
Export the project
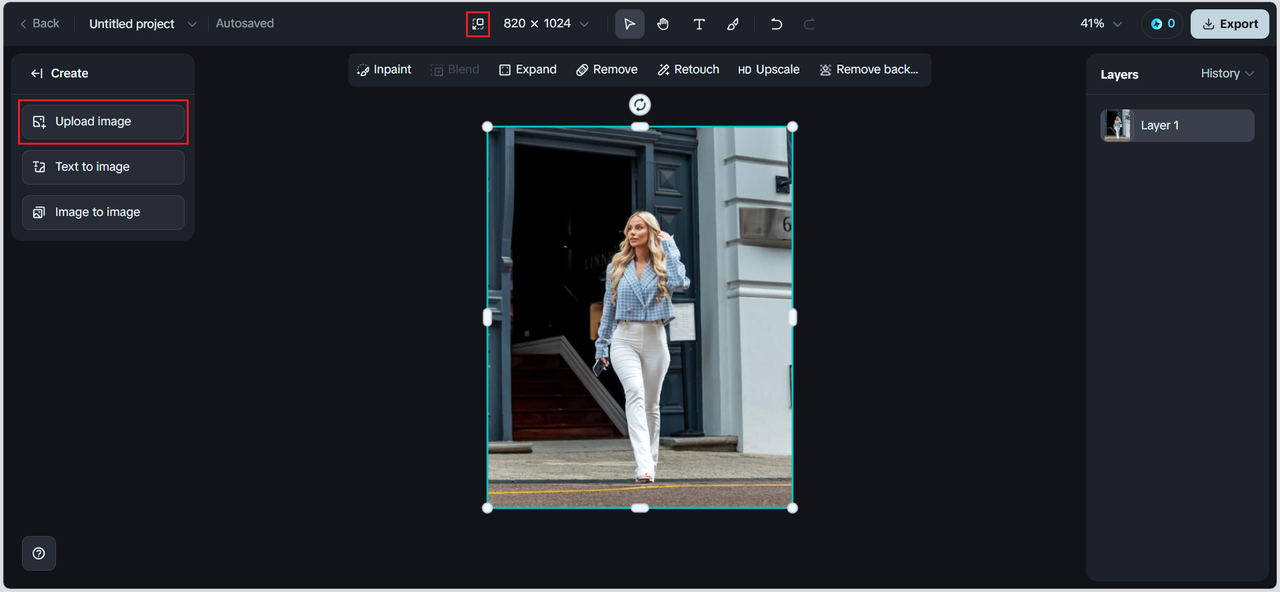click(x=1230, y=24)
